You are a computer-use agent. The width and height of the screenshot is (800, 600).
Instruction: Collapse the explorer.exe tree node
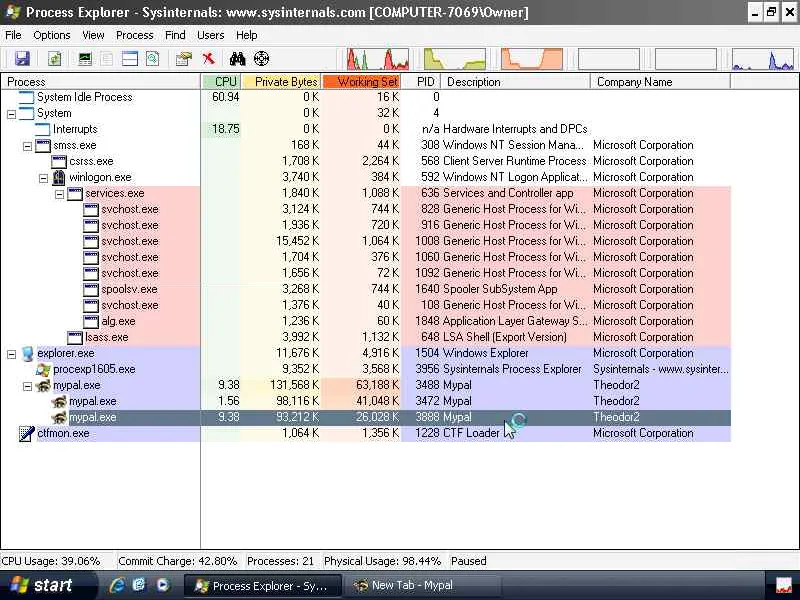point(11,354)
